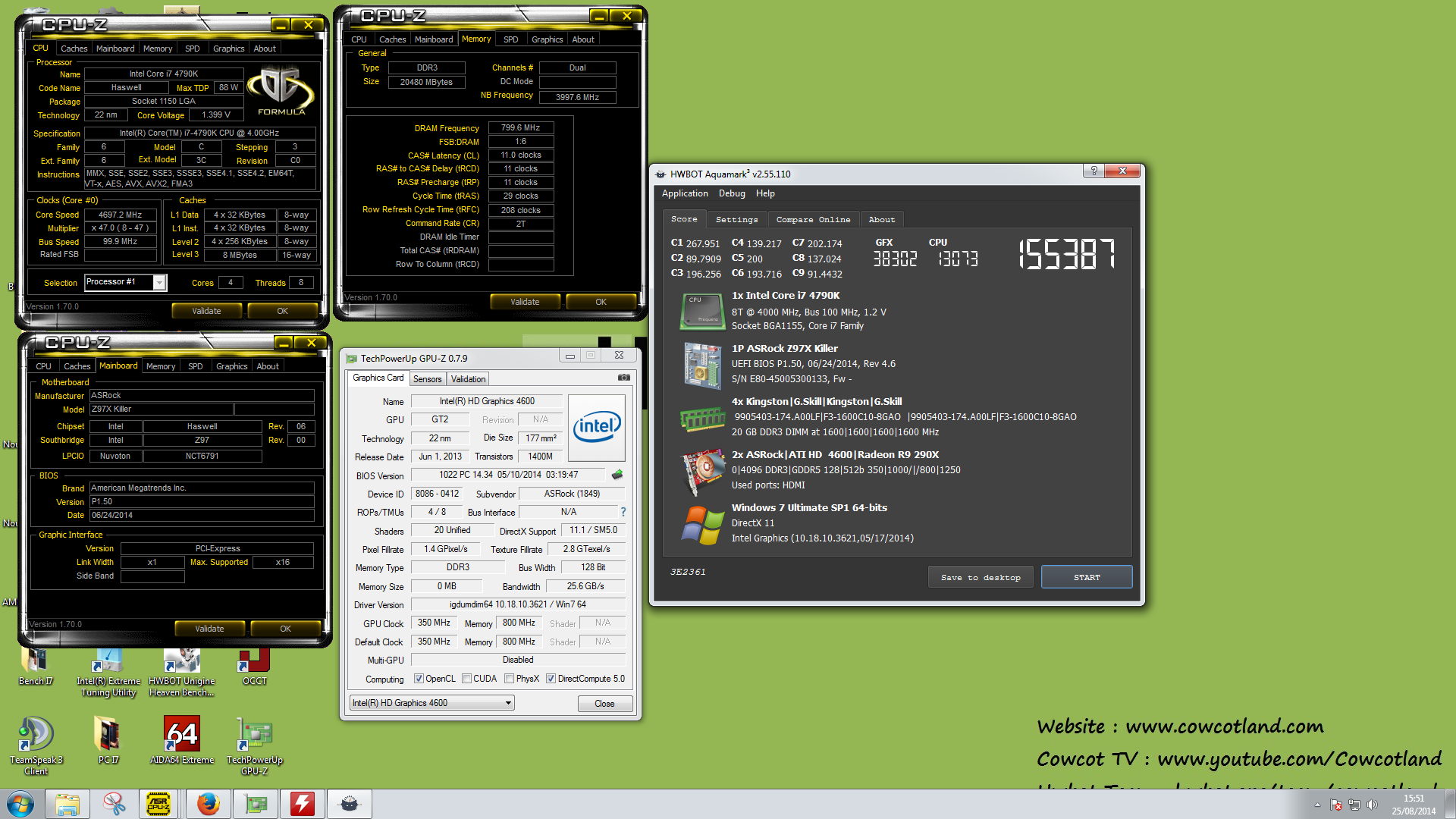
Task: Open About tab in CPU-Z CPU window
Action: click(x=265, y=49)
